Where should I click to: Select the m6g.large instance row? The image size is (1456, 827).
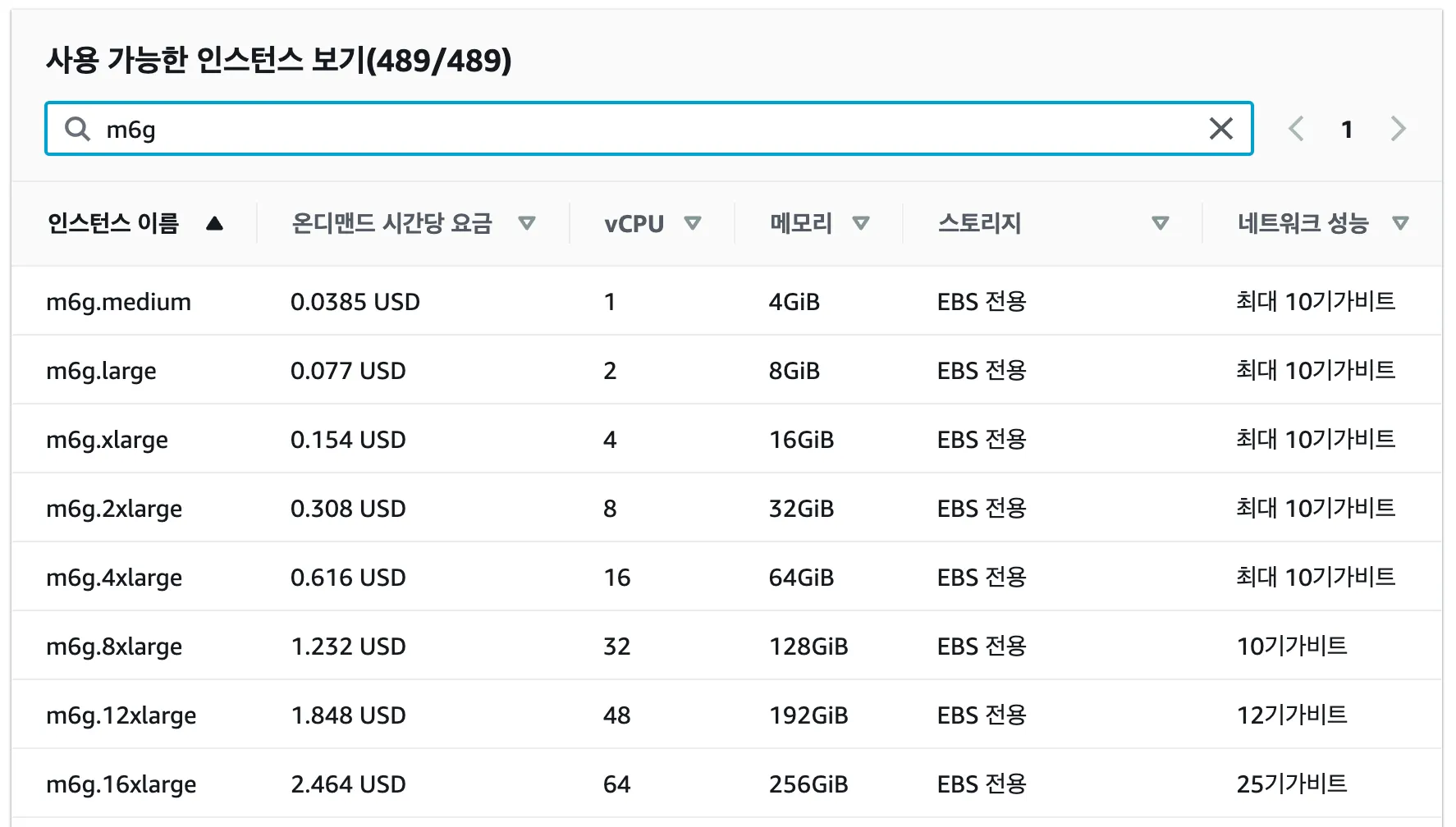[x=101, y=371]
